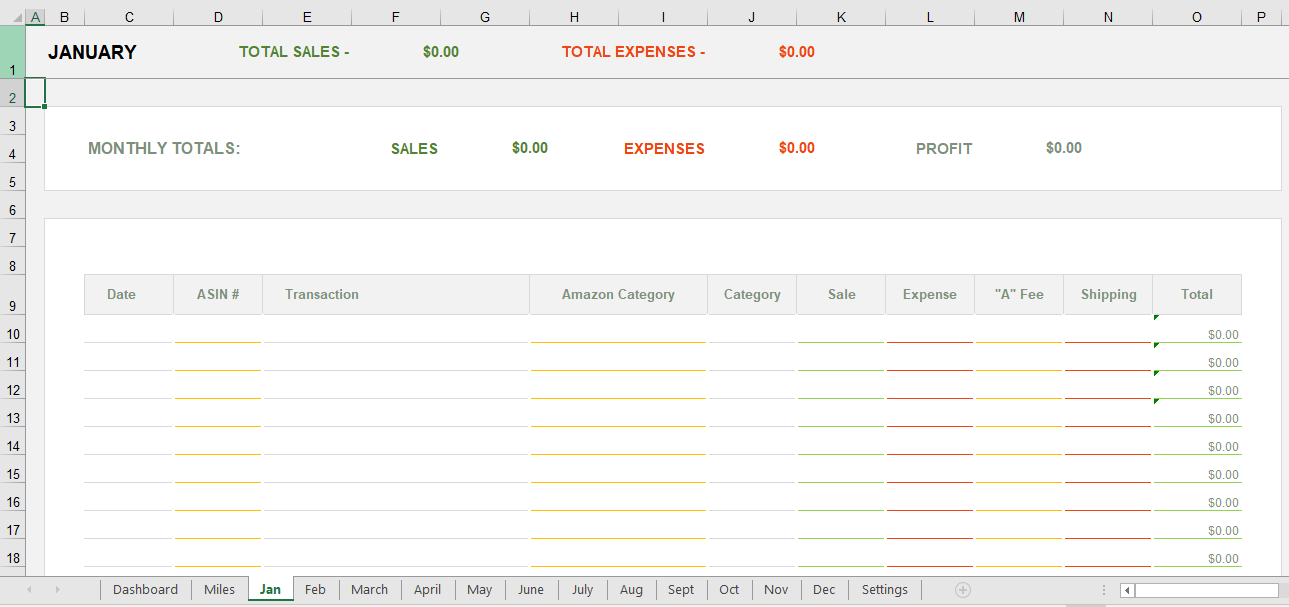
Task: Open the Dashboard sheet tab
Action: (145, 590)
